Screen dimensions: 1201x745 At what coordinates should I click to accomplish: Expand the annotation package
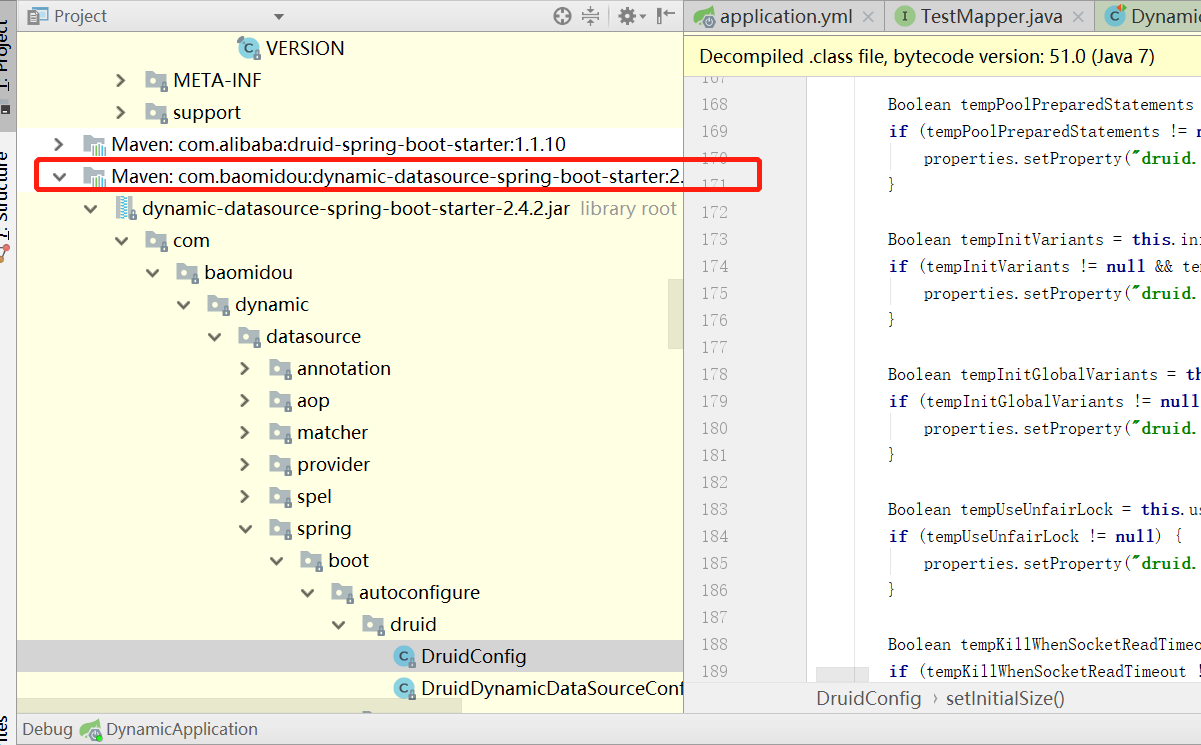246,368
